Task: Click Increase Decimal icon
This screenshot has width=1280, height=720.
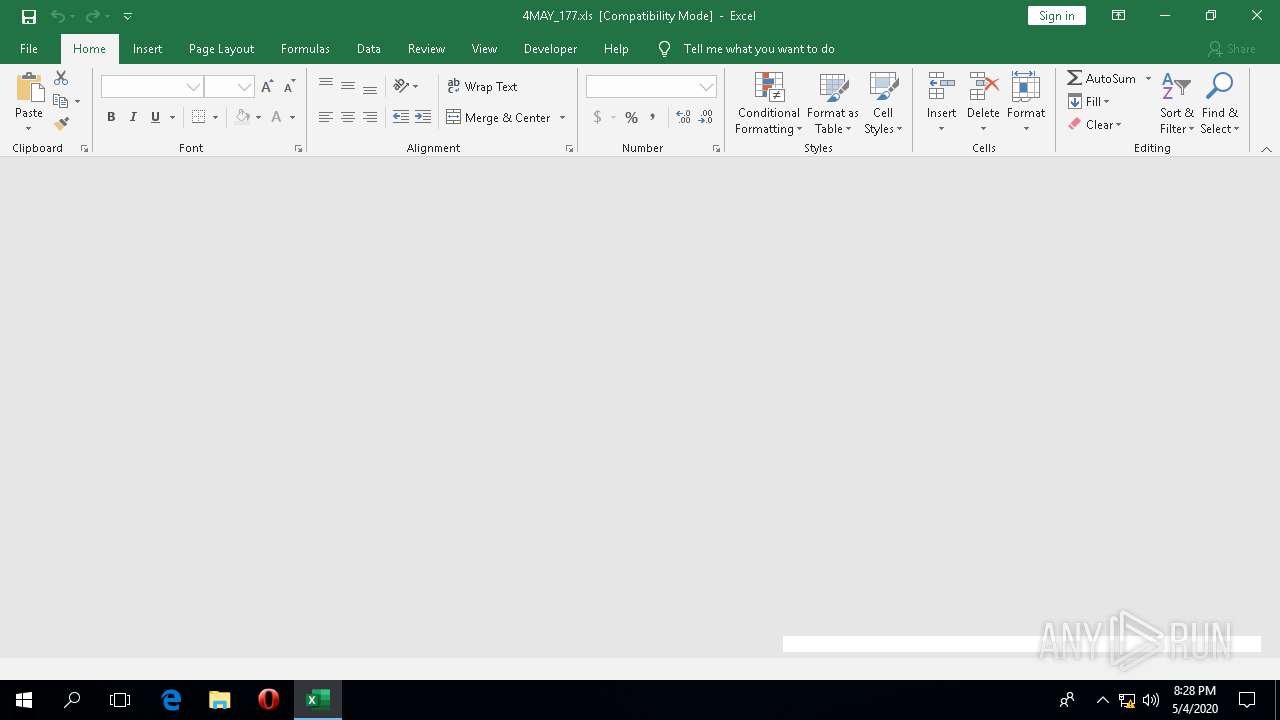Action: [x=683, y=117]
